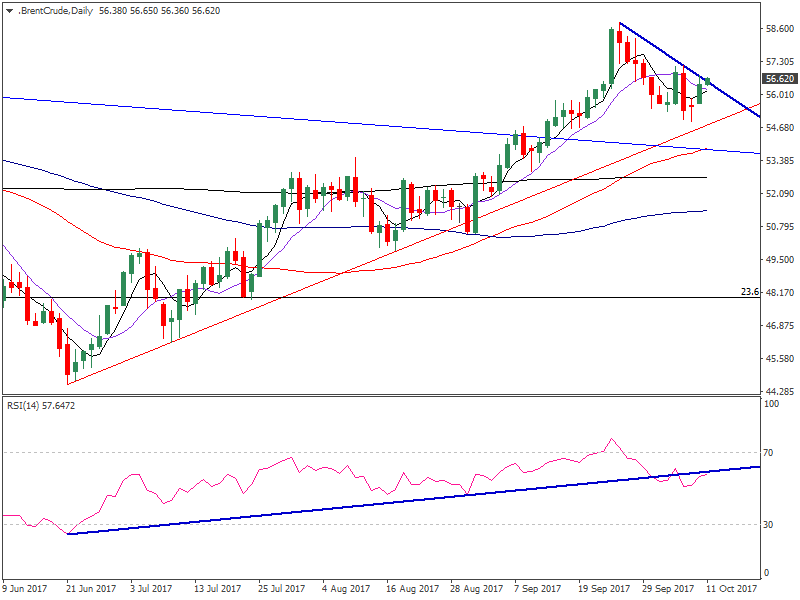Click the 56.010 price axis label

coord(780,94)
